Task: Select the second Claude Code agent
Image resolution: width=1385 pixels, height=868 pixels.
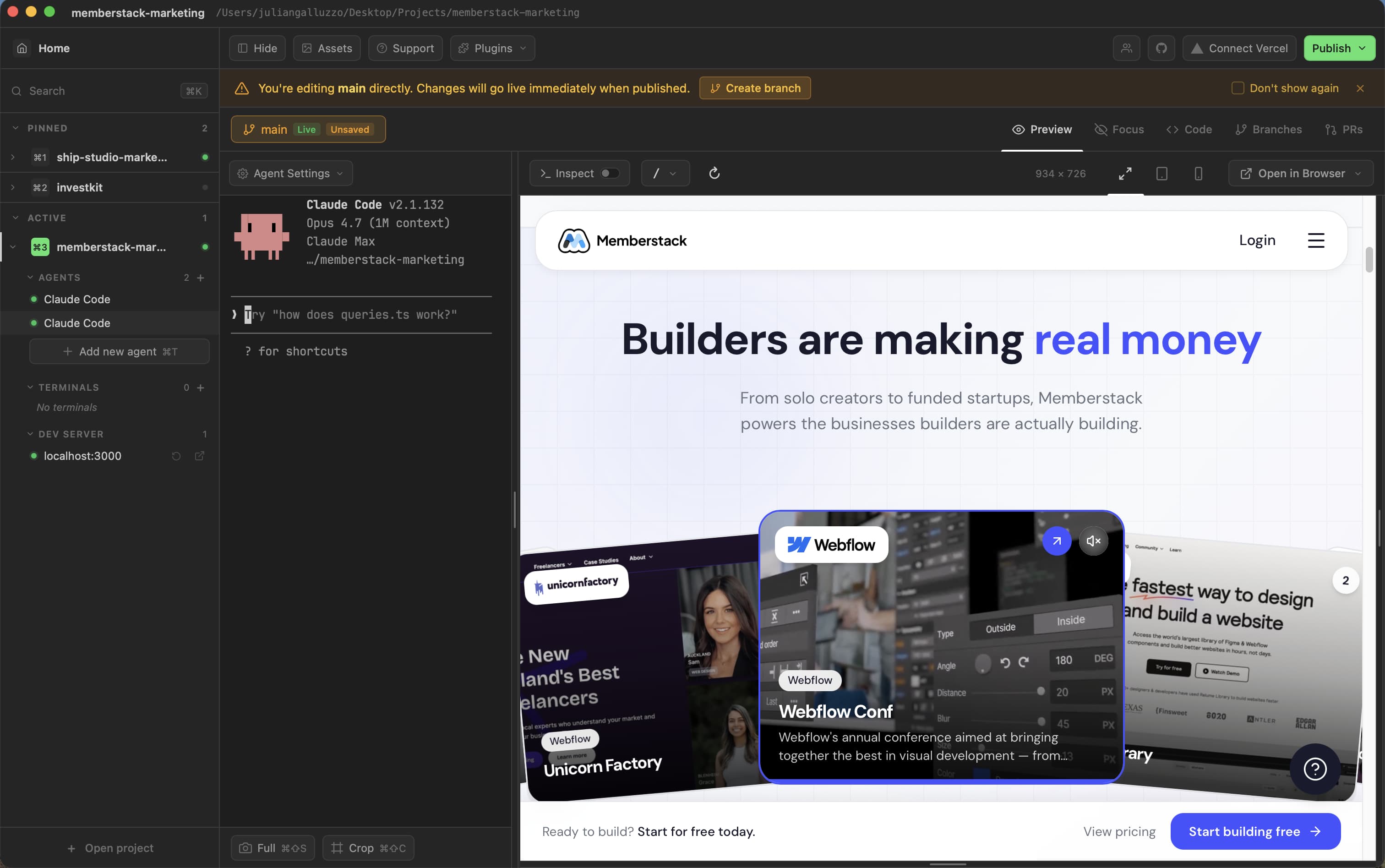Action: point(109,323)
